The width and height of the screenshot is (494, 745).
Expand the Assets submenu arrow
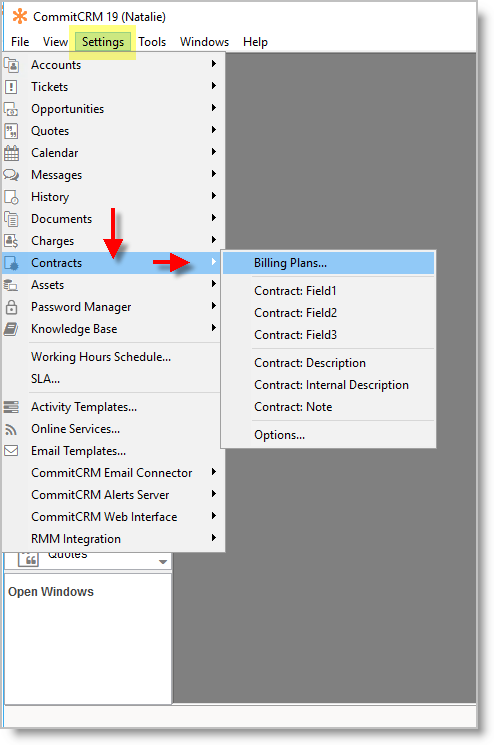(214, 284)
